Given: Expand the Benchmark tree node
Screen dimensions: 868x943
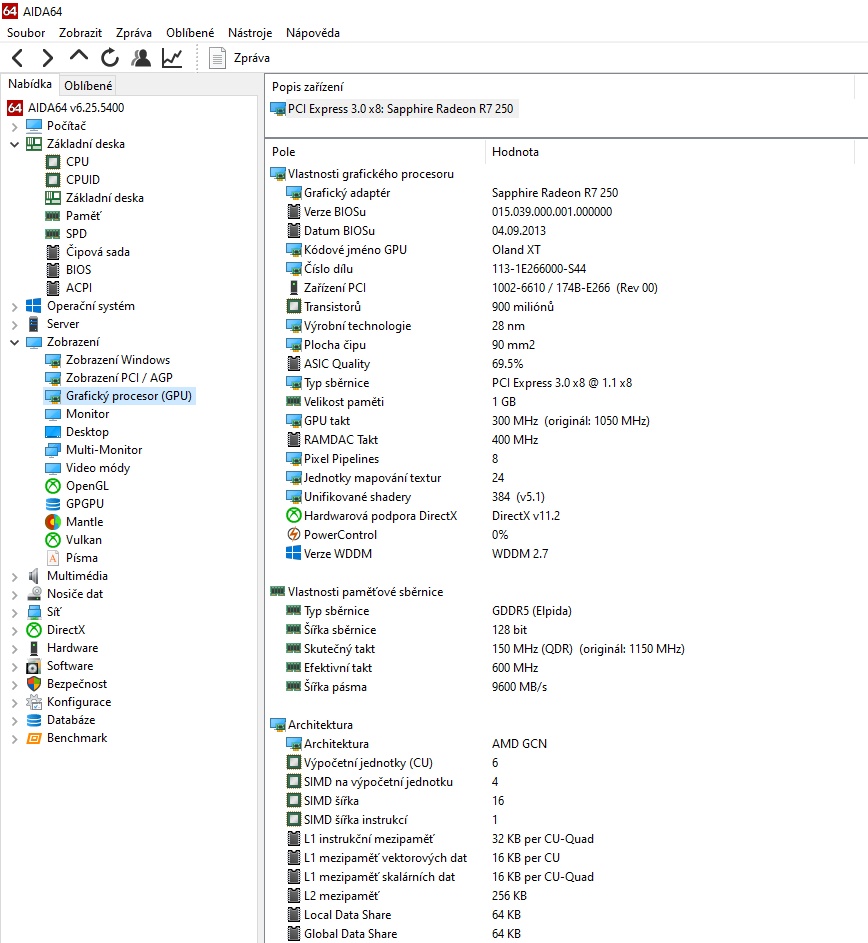Looking at the screenshot, I should point(14,738).
